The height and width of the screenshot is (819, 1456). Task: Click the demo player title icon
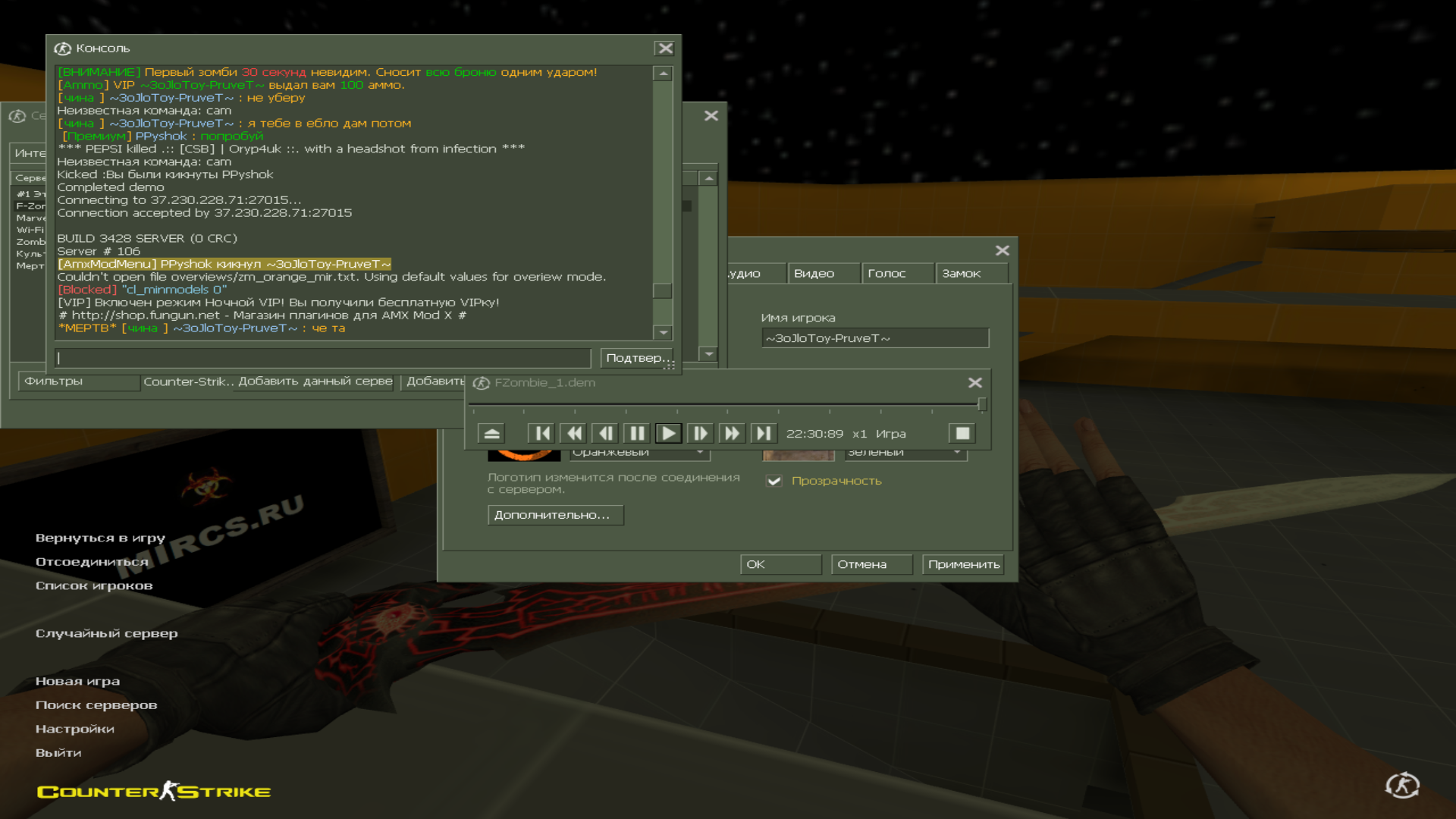point(481,383)
